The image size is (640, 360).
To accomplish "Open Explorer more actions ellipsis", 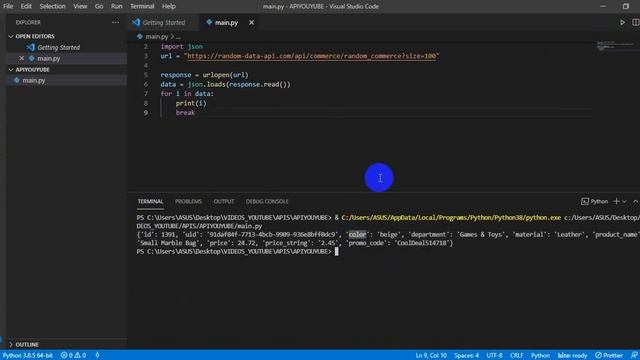I will (x=116, y=22).
